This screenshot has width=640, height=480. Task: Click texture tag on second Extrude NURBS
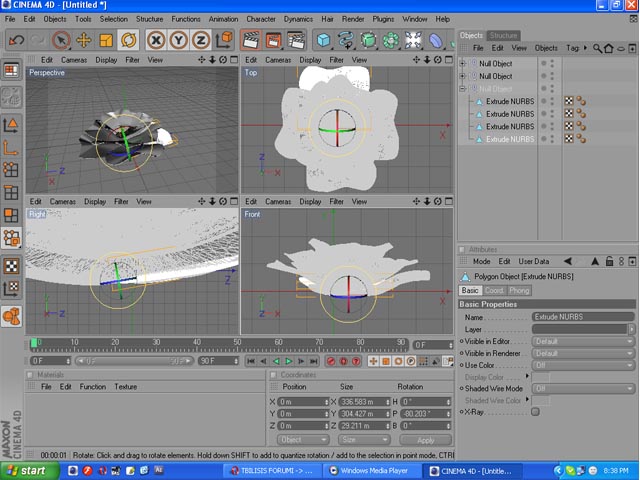coord(569,114)
